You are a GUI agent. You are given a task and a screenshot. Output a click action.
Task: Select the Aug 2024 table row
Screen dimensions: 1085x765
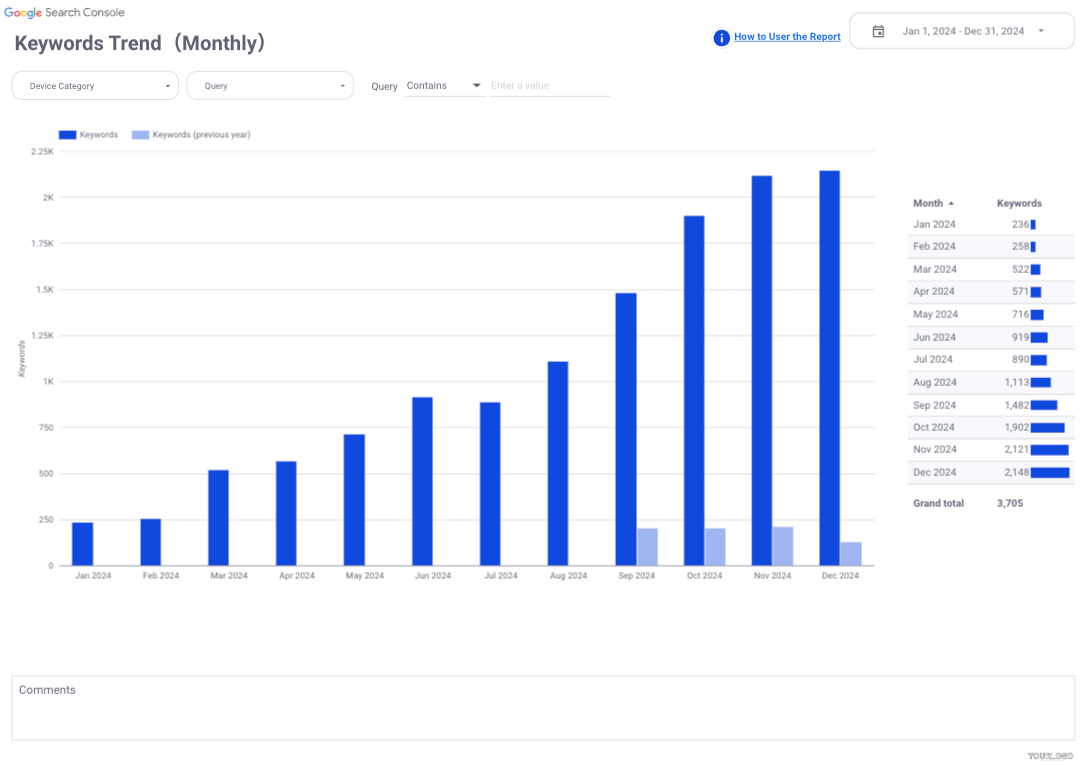coord(990,382)
